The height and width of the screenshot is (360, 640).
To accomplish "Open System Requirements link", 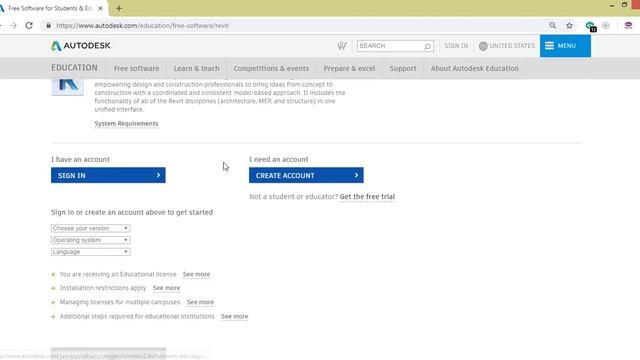I will tap(126, 123).
